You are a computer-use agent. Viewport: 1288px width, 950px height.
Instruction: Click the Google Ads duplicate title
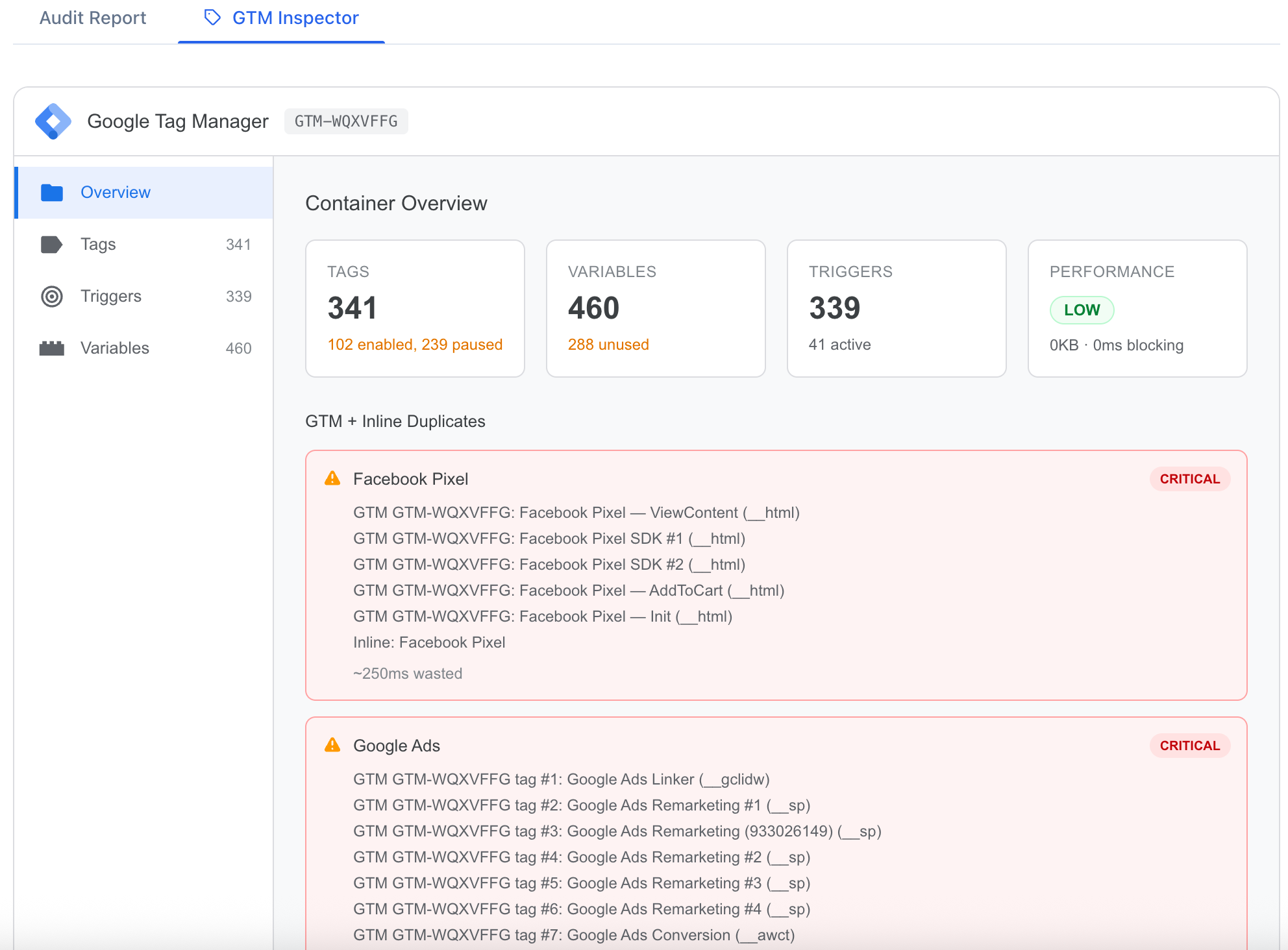397,746
